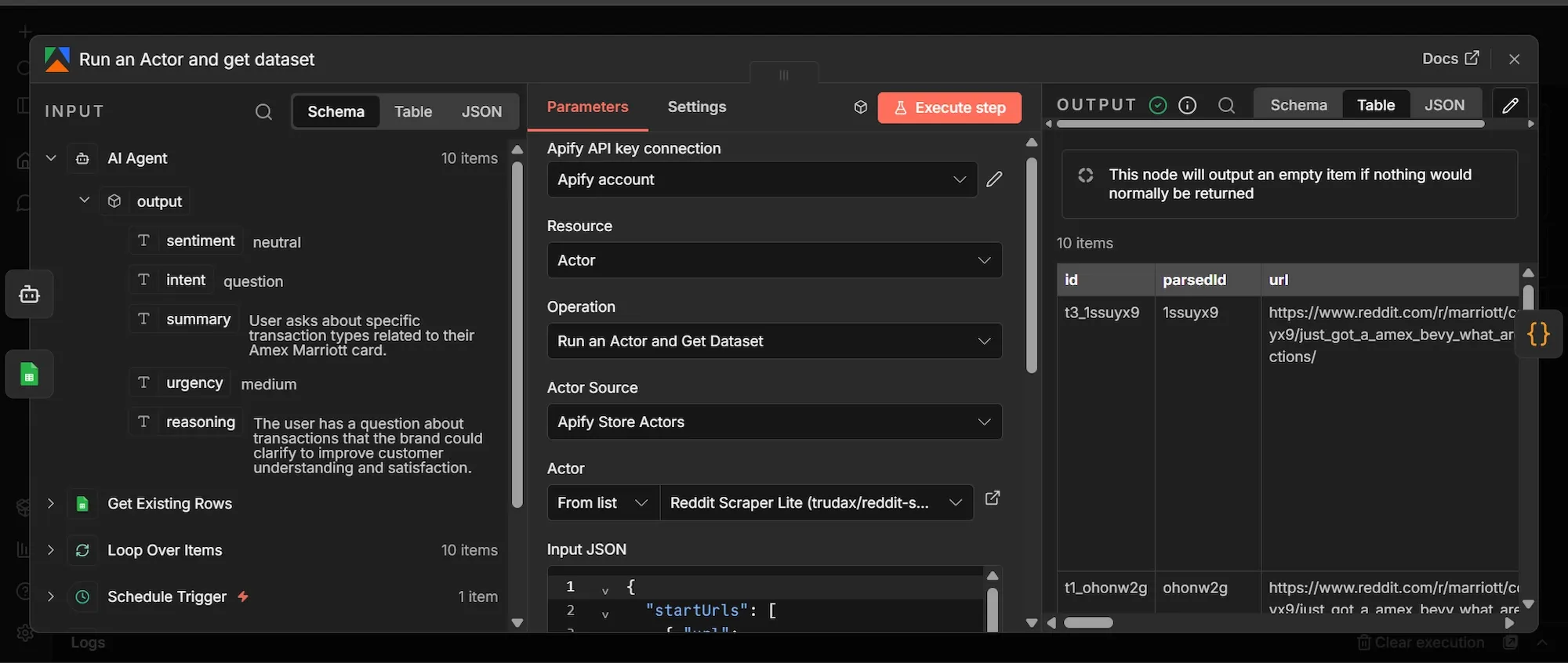Click the output success checkmark icon
The image size is (1568, 663).
point(1157,105)
